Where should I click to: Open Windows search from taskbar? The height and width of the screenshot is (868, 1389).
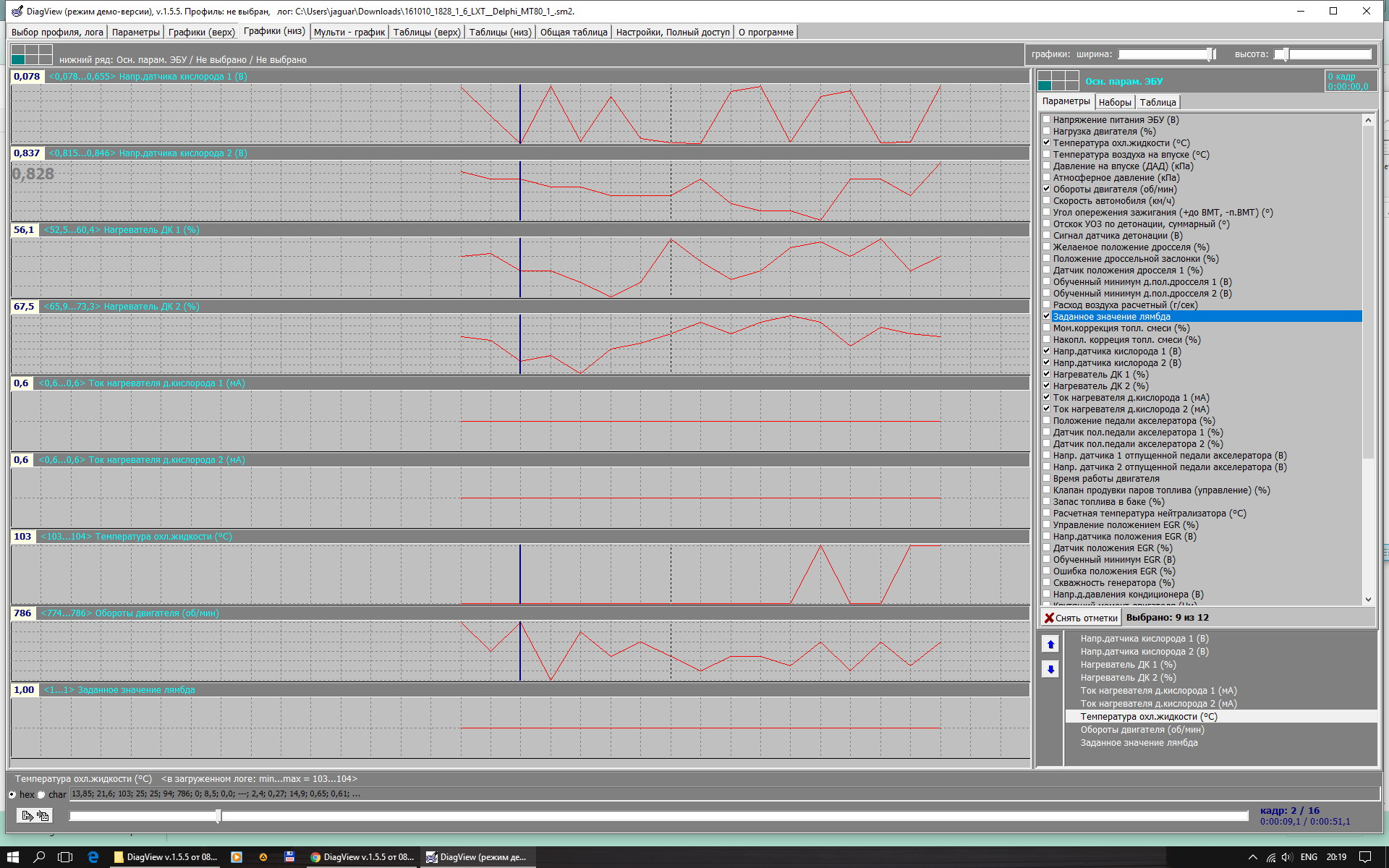[x=40, y=857]
